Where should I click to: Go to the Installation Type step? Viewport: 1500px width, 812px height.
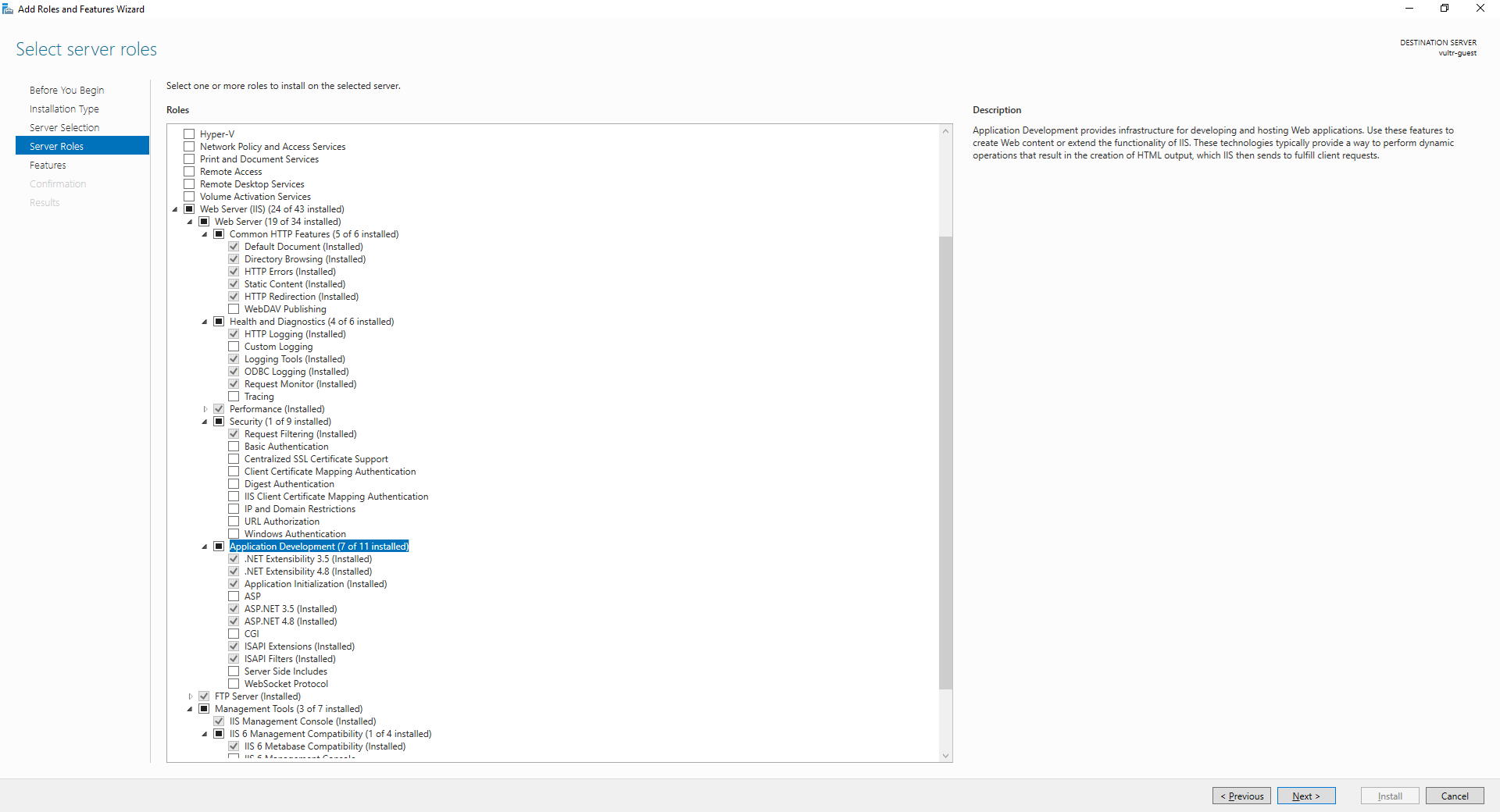(x=64, y=109)
